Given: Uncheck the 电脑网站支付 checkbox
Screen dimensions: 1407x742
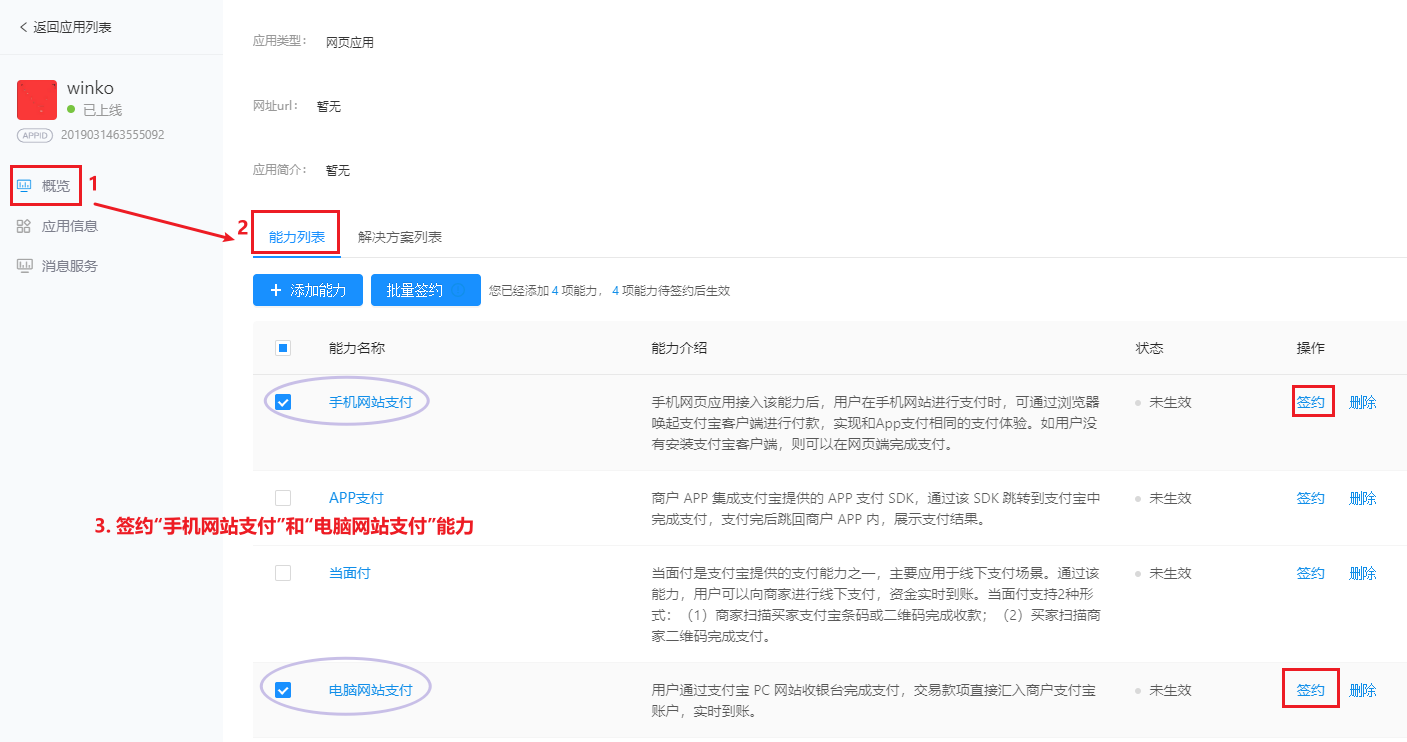Looking at the screenshot, I should 283,690.
